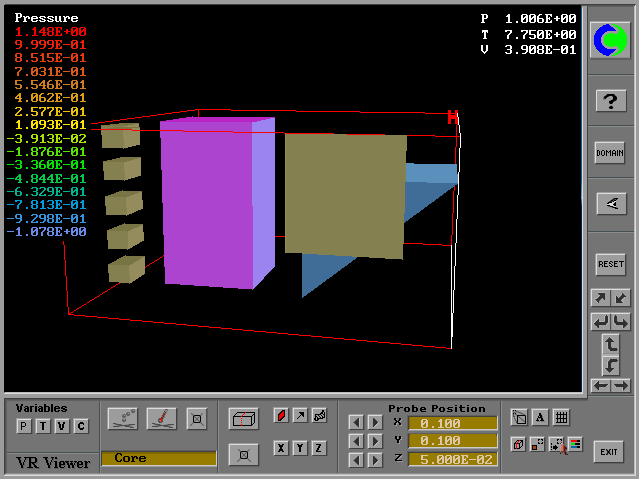Image resolution: width=639 pixels, height=479 pixels.
Task: Toggle the V velocity variable
Action: (61, 426)
